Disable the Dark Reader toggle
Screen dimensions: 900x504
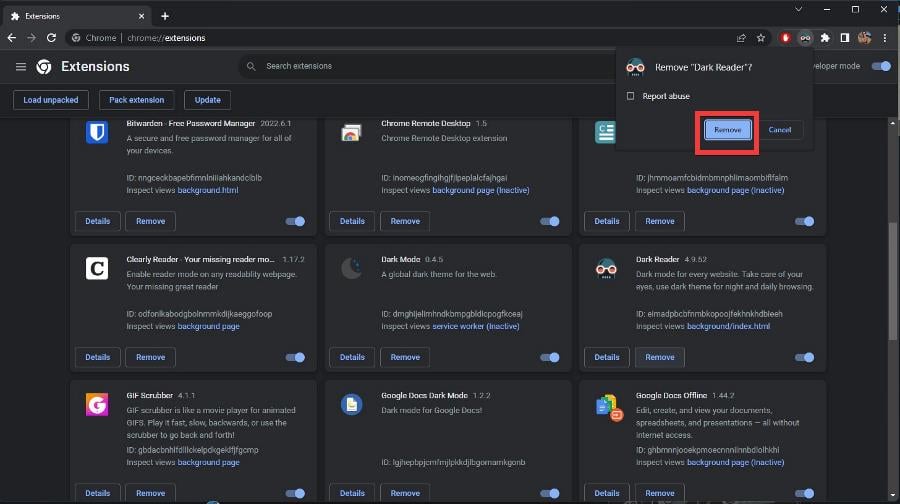coord(804,357)
